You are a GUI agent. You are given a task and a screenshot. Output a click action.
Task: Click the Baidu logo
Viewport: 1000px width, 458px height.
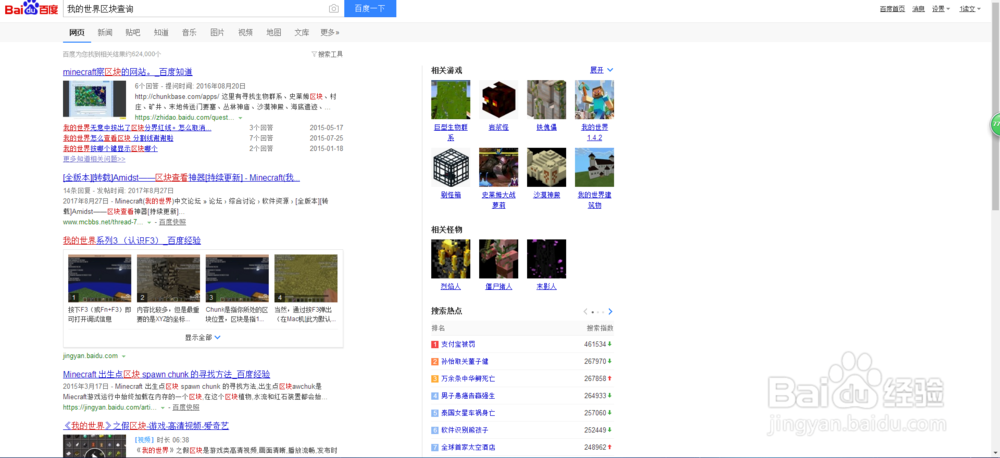coord(31,8)
